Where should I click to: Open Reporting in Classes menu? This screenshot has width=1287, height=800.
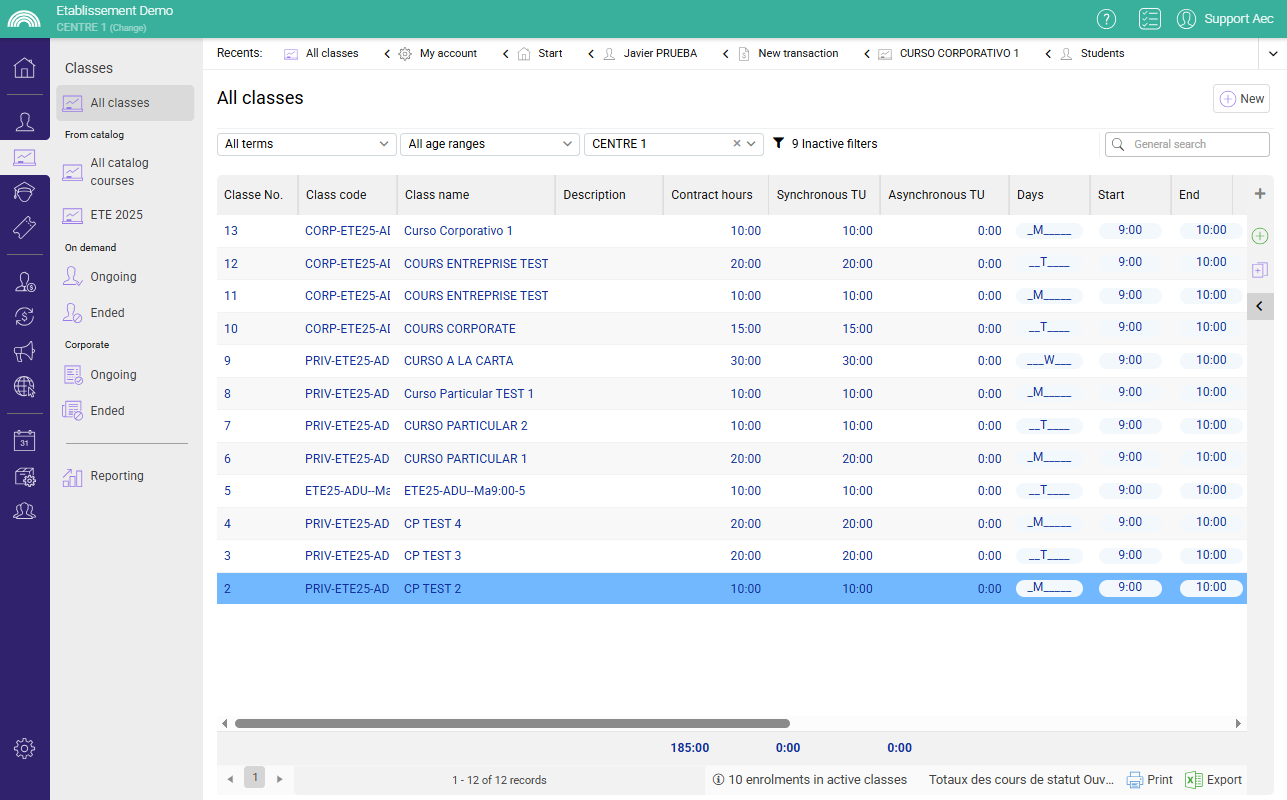pyautogui.click(x=125, y=476)
